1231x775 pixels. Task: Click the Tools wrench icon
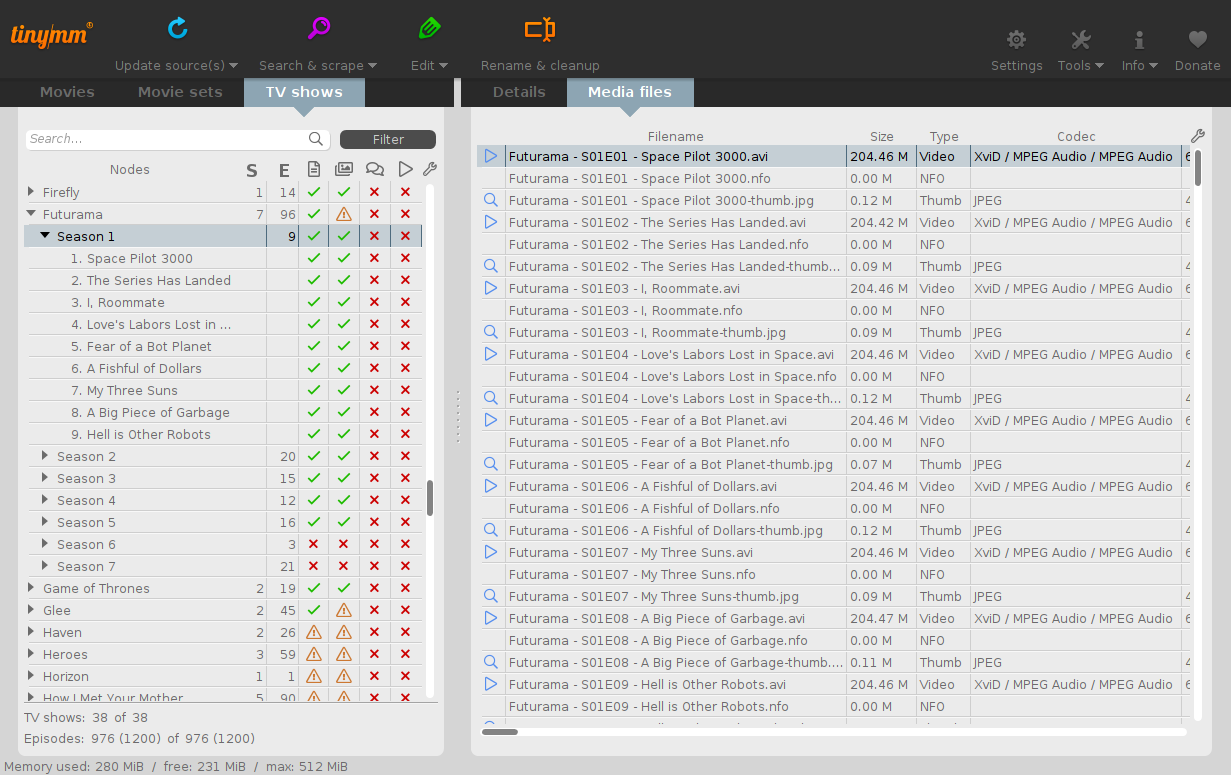pyautogui.click(x=1080, y=40)
